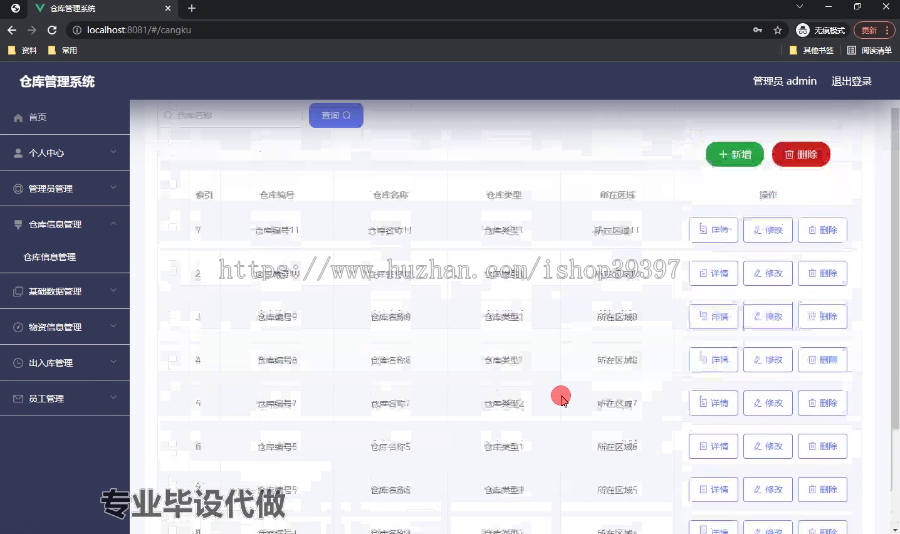The height and width of the screenshot is (534, 900).
Task: Open the 出入库管理 sidebar menu
Action: (x=65, y=363)
